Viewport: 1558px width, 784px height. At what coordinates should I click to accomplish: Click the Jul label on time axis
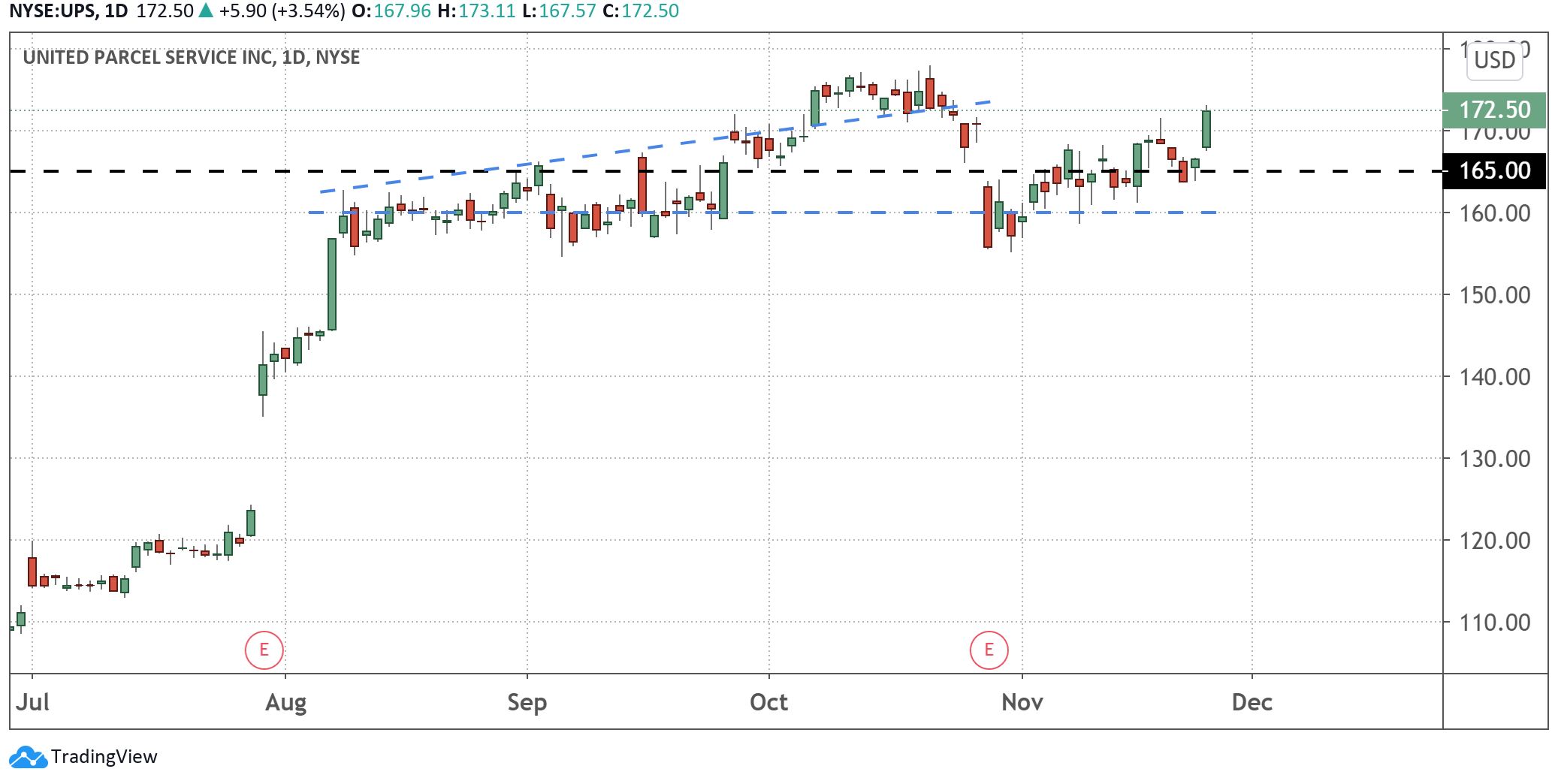pos(32,702)
